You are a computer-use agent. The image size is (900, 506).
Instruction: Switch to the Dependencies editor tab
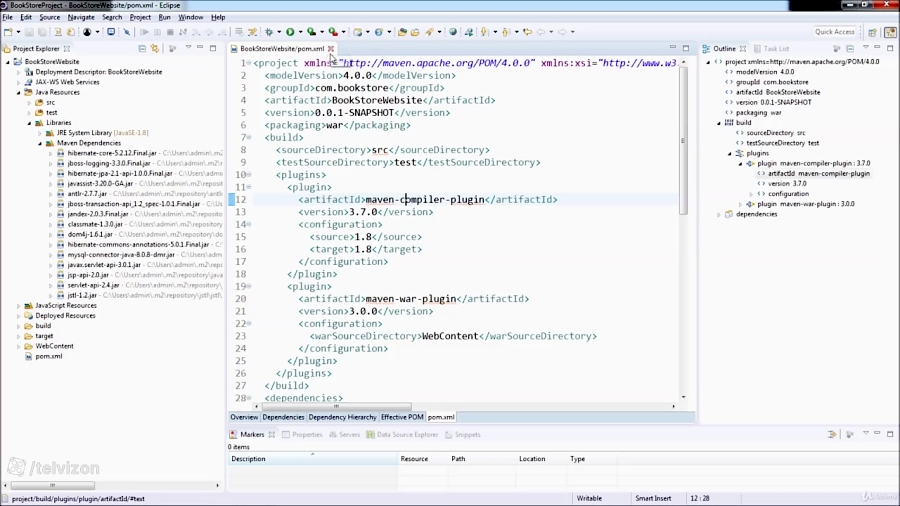point(283,417)
